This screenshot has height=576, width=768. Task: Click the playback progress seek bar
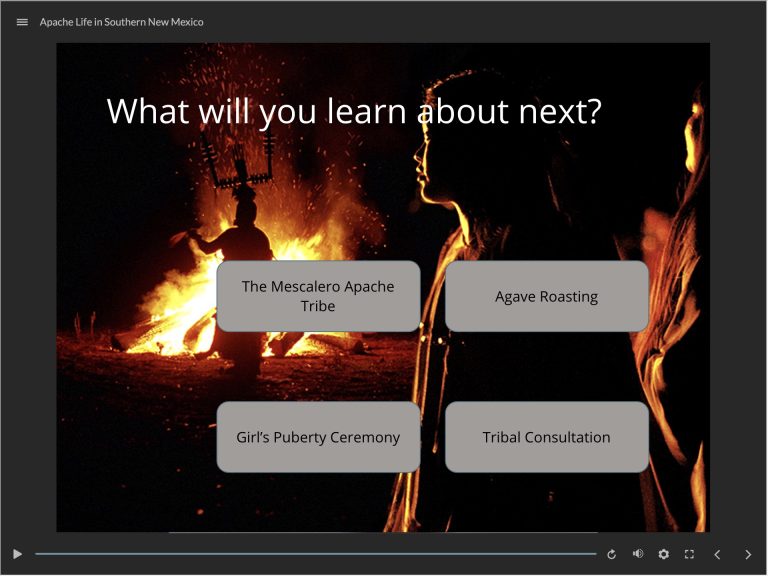tap(315, 554)
